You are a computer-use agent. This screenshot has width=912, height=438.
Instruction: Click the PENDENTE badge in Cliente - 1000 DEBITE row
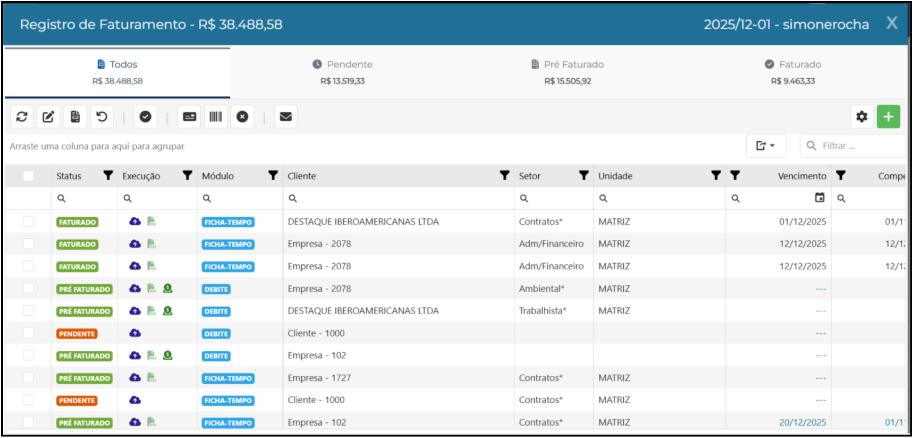77,333
